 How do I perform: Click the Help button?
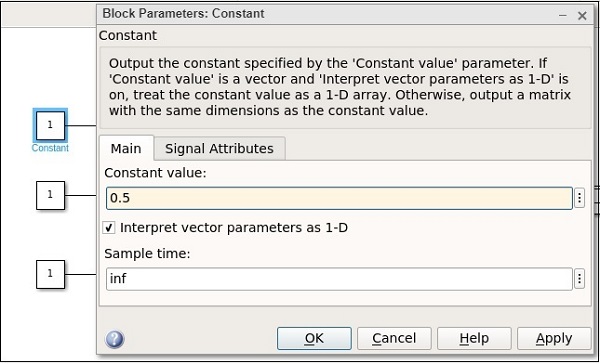coord(474,338)
